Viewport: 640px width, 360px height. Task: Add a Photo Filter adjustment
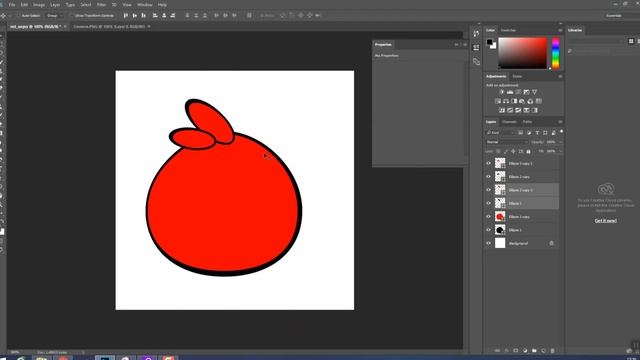tap(522, 101)
